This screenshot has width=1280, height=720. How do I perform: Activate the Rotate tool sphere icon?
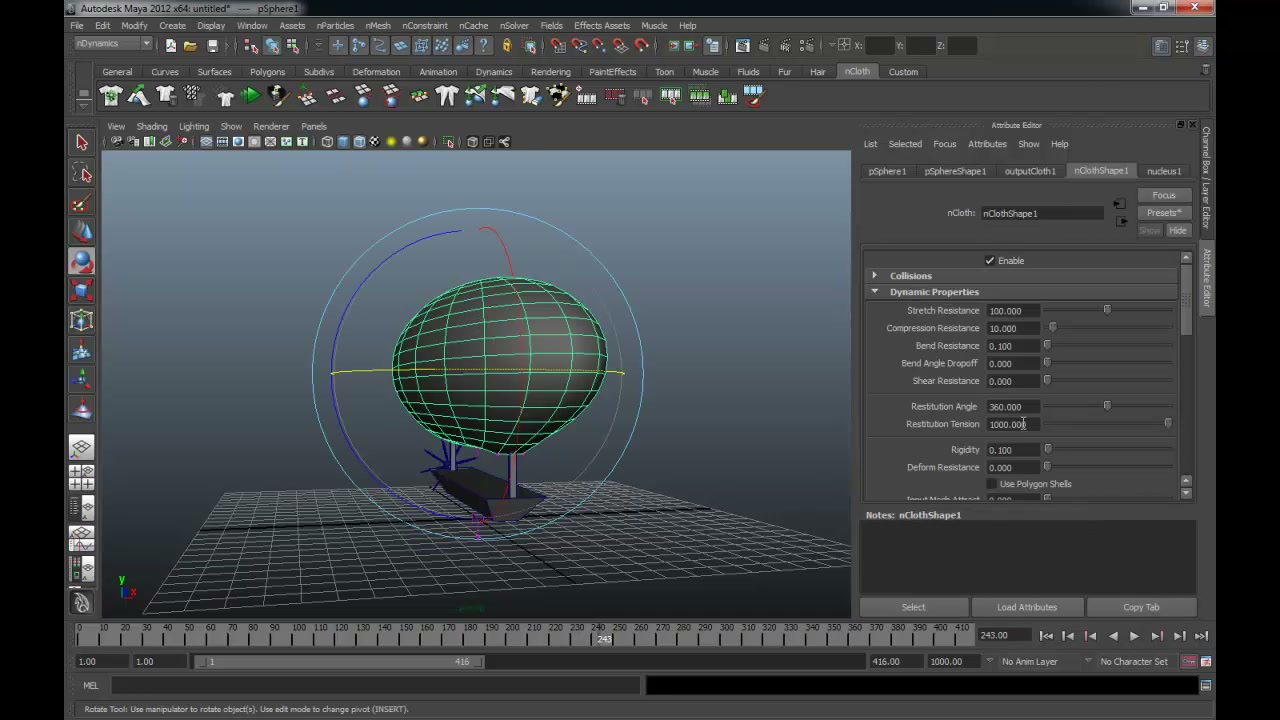tap(82, 262)
